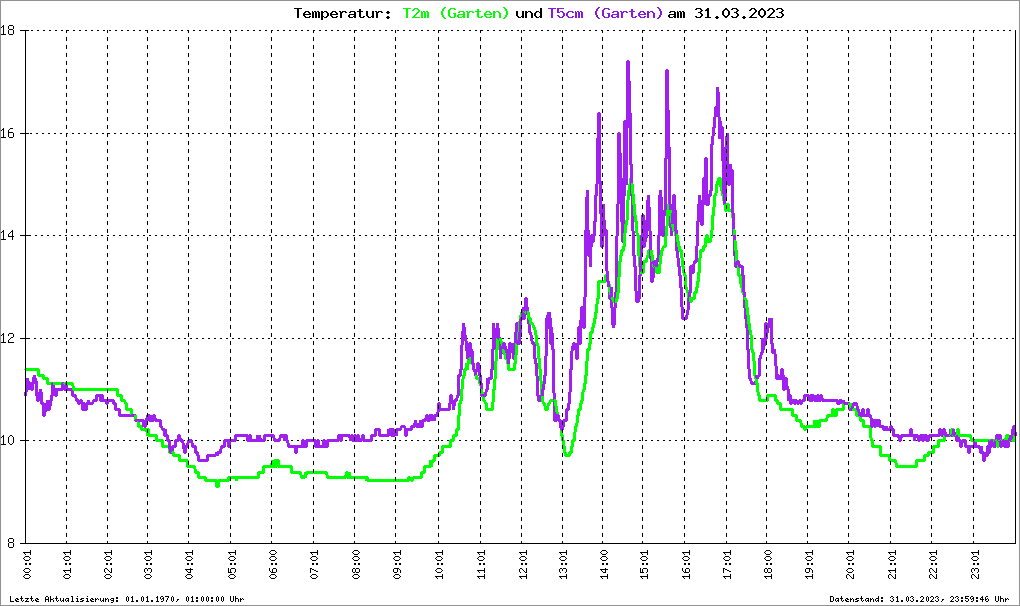Click the highest purple peak near 14:30
1020x606 pixels.
pyautogui.click(x=628, y=62)
